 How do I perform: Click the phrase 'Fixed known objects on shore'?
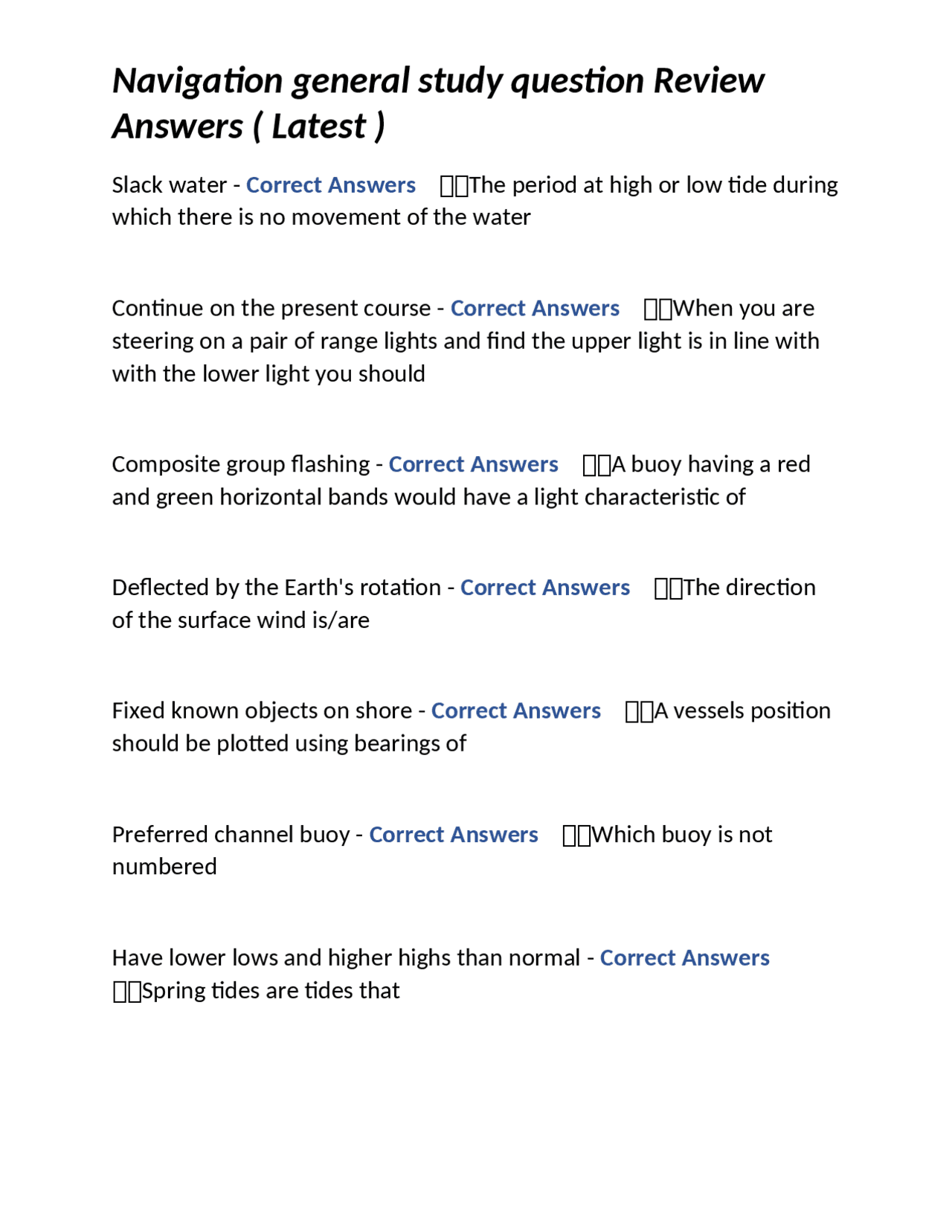pyautogui.click(x=262, y=711)
